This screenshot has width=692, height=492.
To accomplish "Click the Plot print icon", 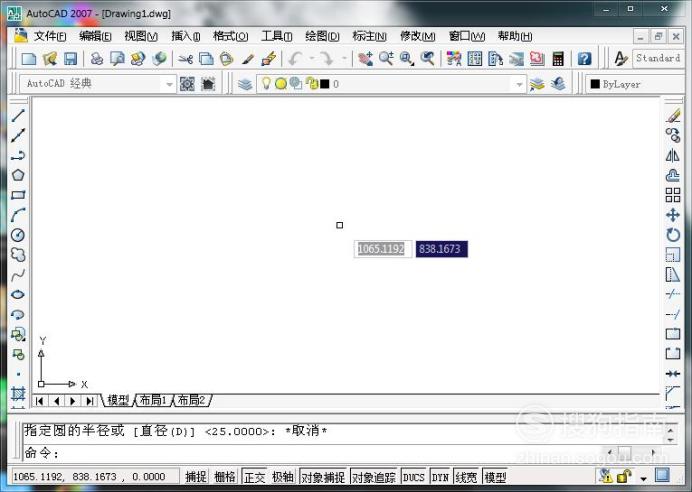I will (97, 58).
